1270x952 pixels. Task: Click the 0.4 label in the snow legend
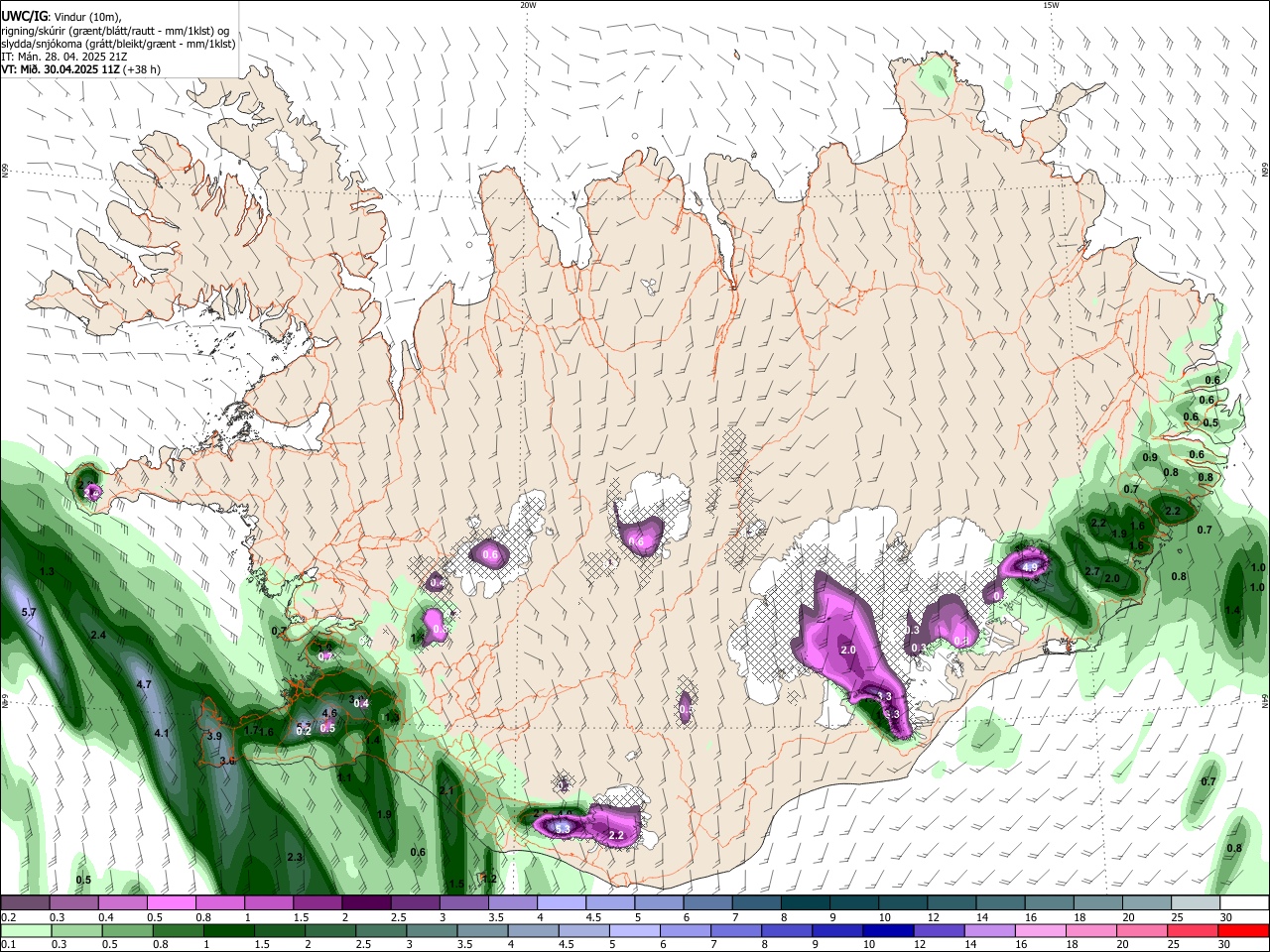106,917
